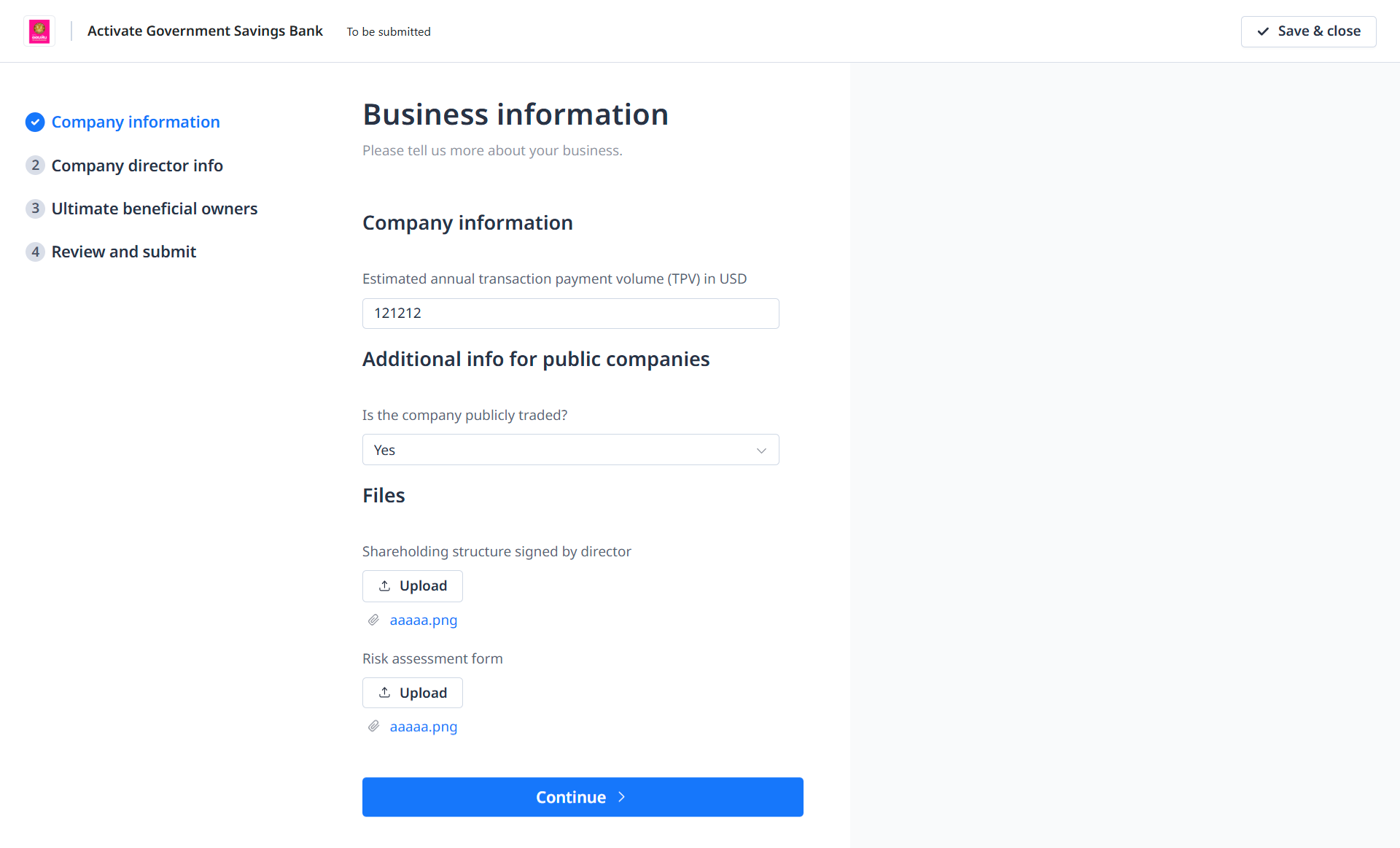Click the step 2 number badge

35,166
